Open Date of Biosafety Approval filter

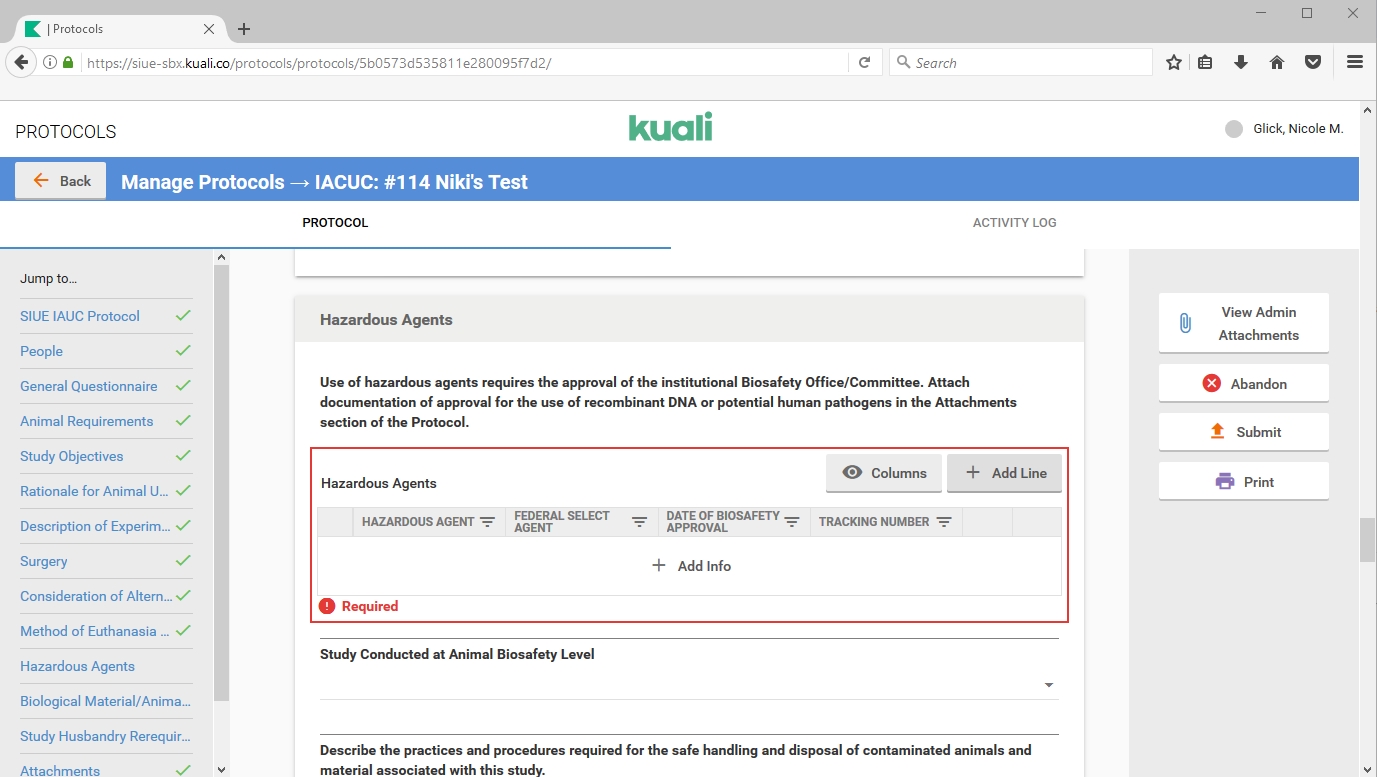(791, 522)
